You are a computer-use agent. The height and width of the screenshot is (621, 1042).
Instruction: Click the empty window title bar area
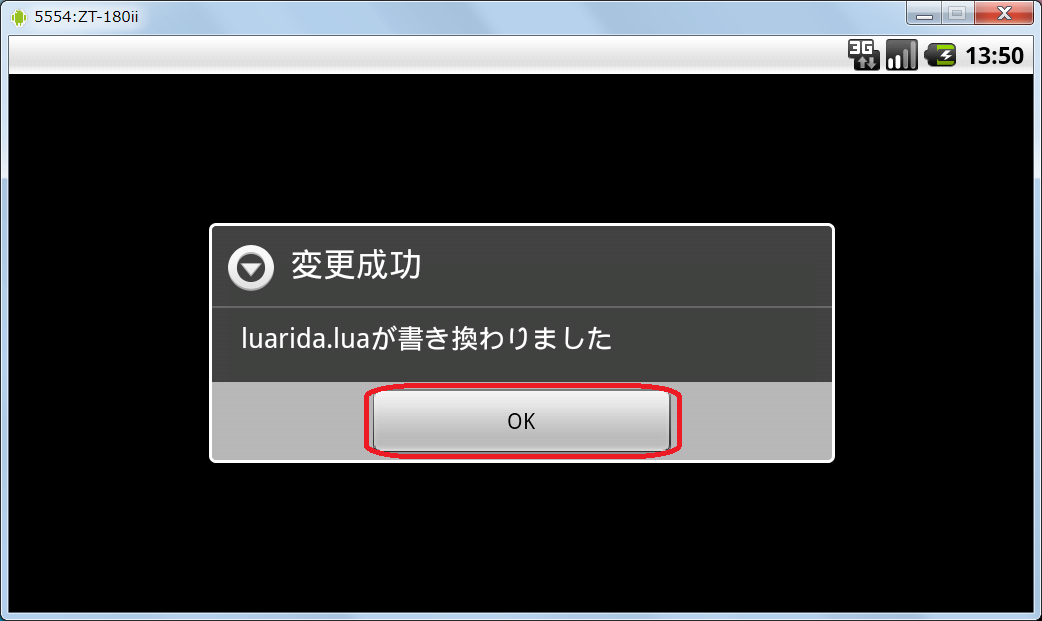tap(518, 17)
